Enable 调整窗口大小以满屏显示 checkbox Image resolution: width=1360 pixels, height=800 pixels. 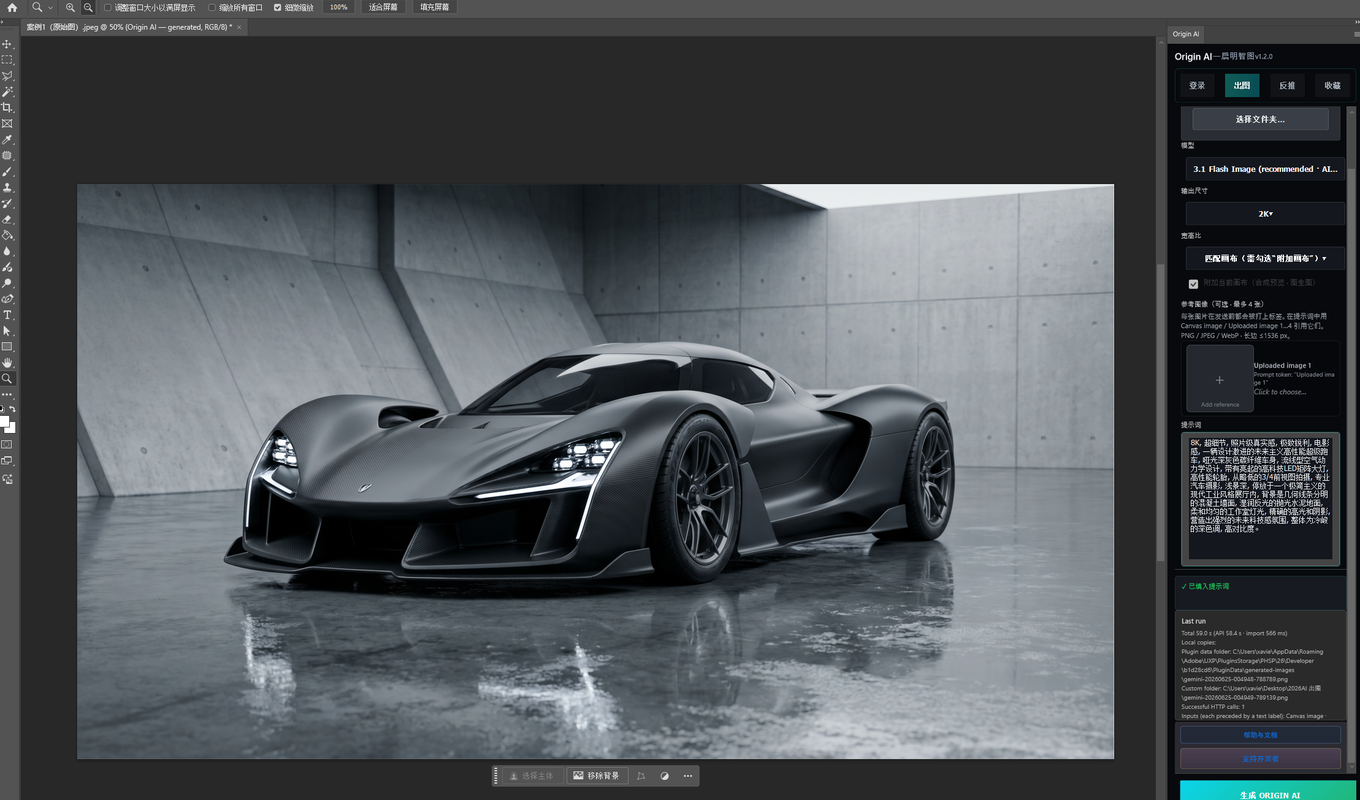point(108,7)
